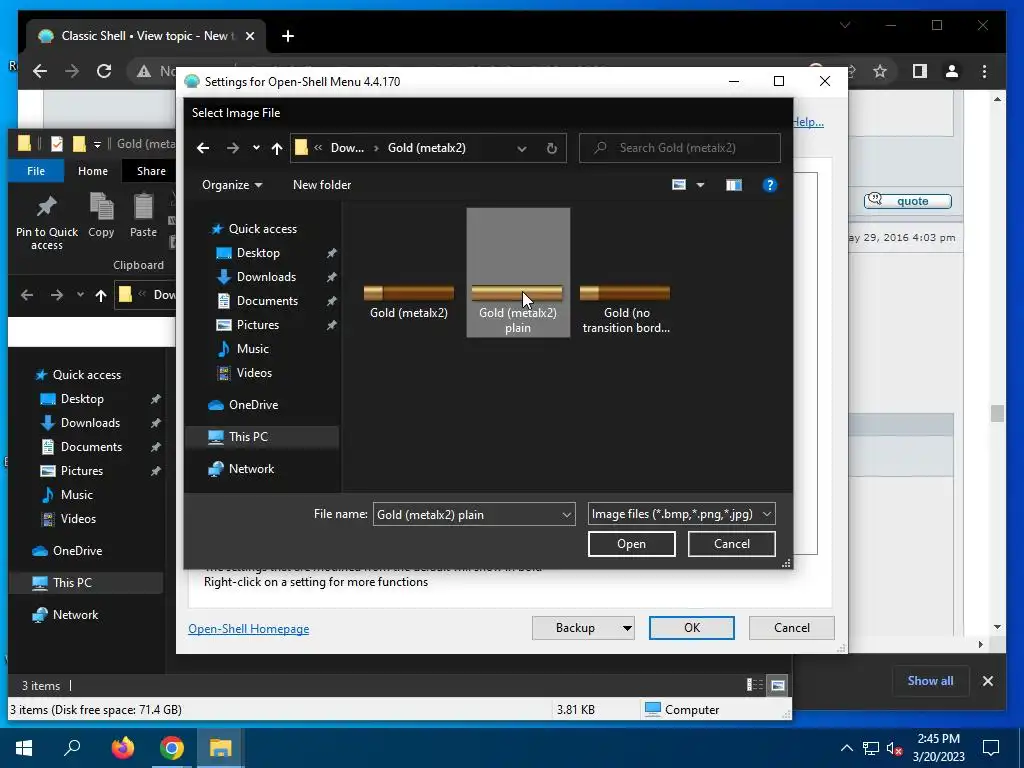Open the notification center icon
The width and height of the screenshot is (1024, 768).
tap(991, 748)
